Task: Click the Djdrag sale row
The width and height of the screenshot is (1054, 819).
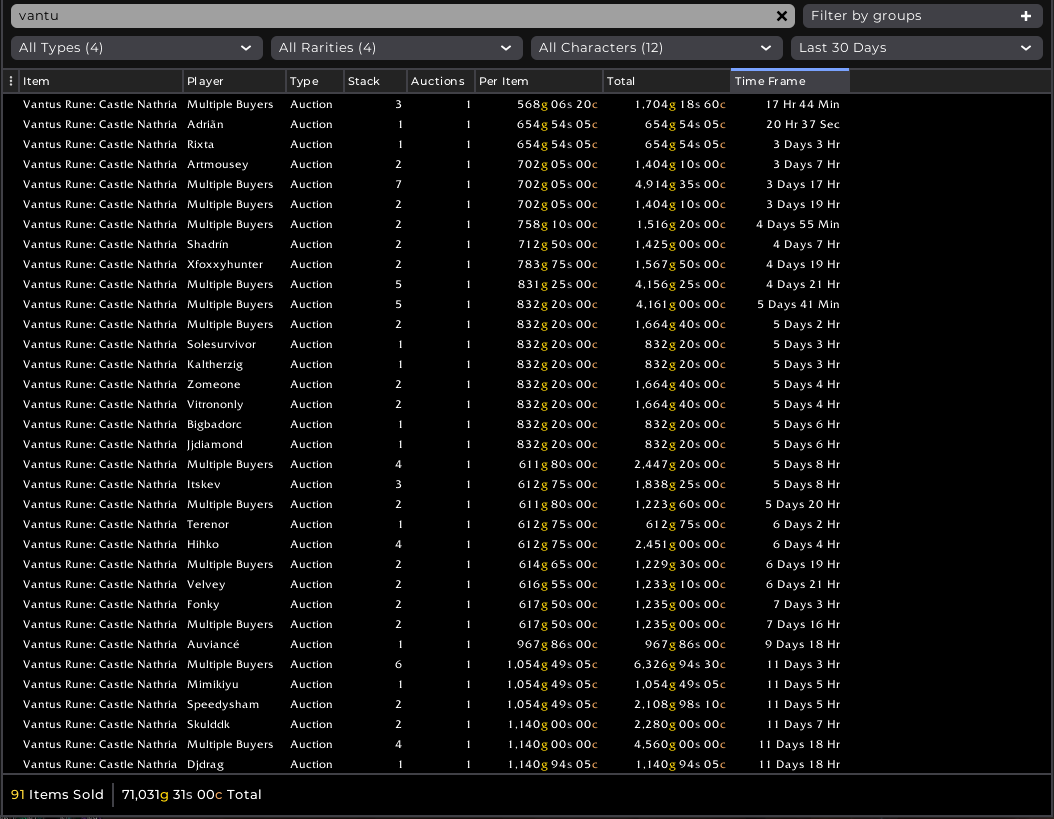Action: click(205, 765)
